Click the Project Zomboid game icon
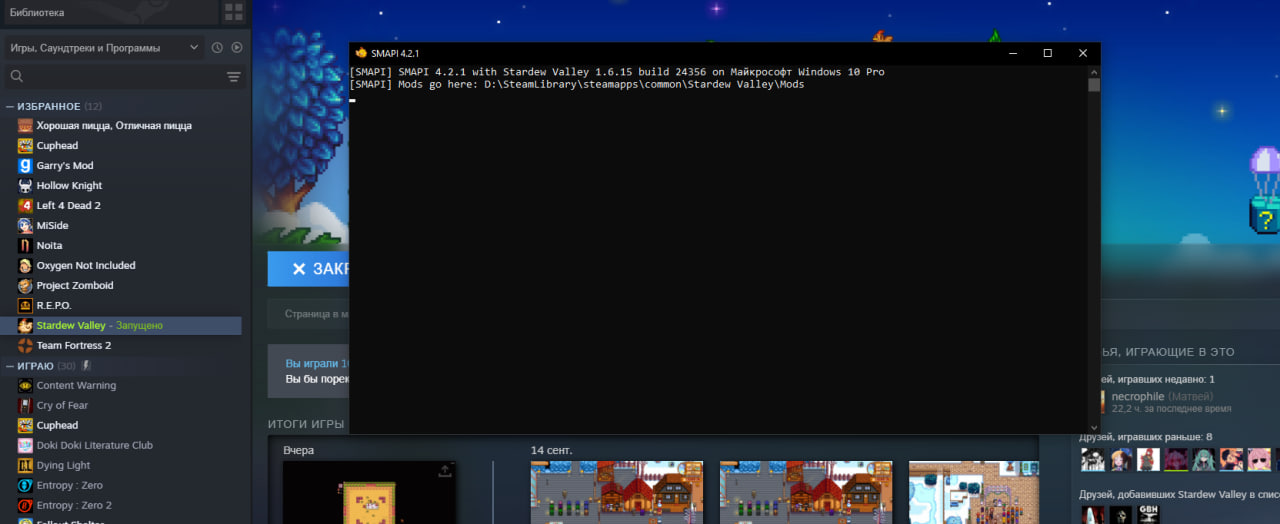Viewport: 1280px width, 524px height. [25, 286]
